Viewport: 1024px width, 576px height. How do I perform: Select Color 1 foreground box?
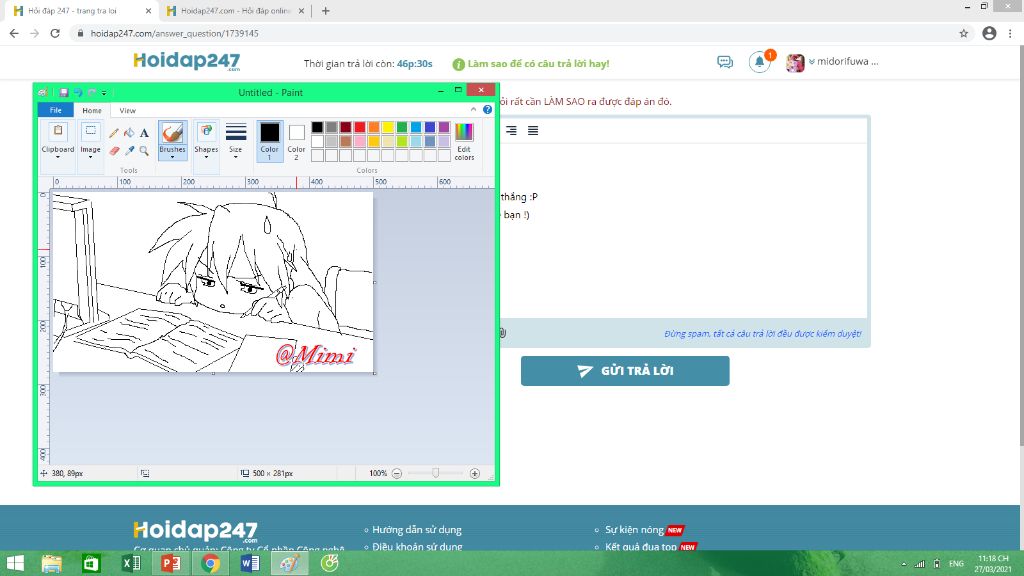point(270,141)
